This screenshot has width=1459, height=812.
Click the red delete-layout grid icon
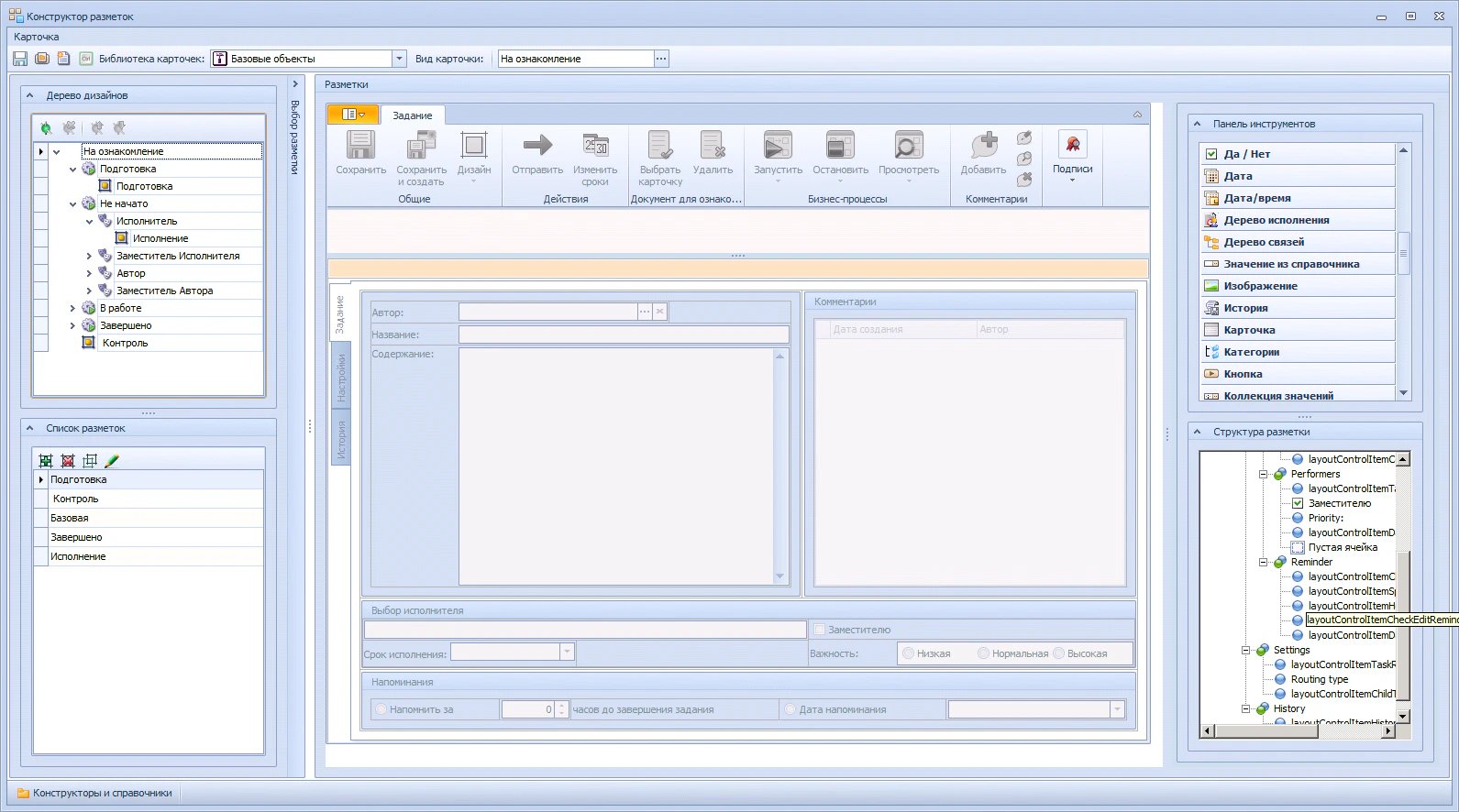[68, 461]
